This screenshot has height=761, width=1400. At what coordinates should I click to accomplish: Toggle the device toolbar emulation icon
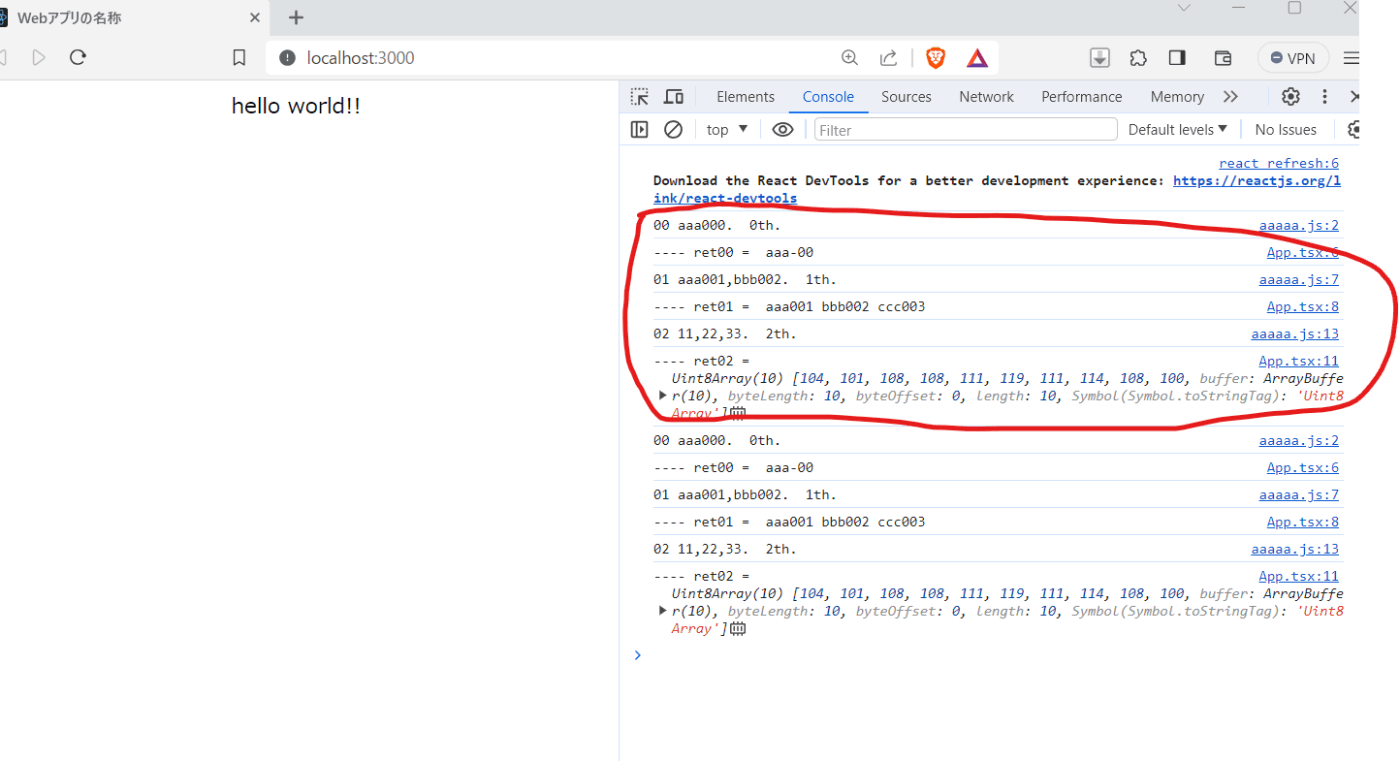tap(673, 96)
